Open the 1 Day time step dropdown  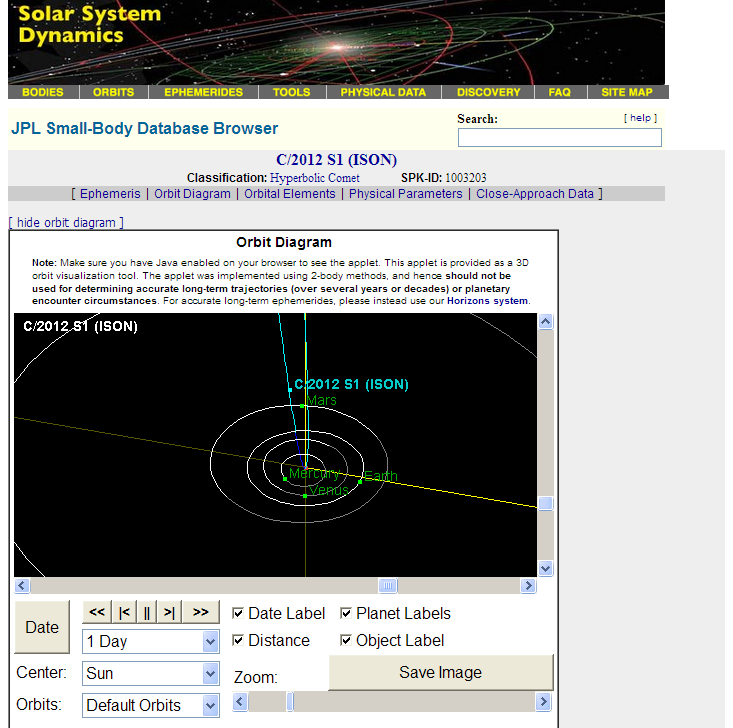150,641
